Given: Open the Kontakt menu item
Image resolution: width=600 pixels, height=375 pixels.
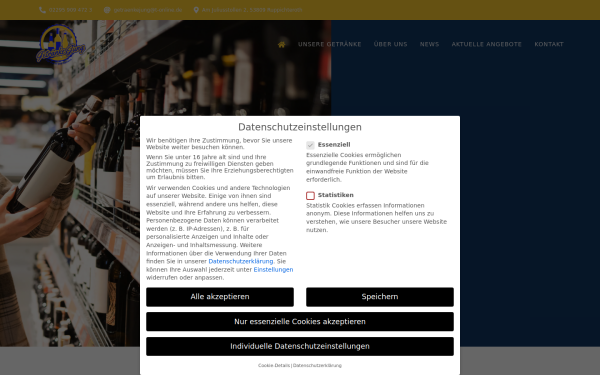Looking at the screenshot, I should [549, 44].
